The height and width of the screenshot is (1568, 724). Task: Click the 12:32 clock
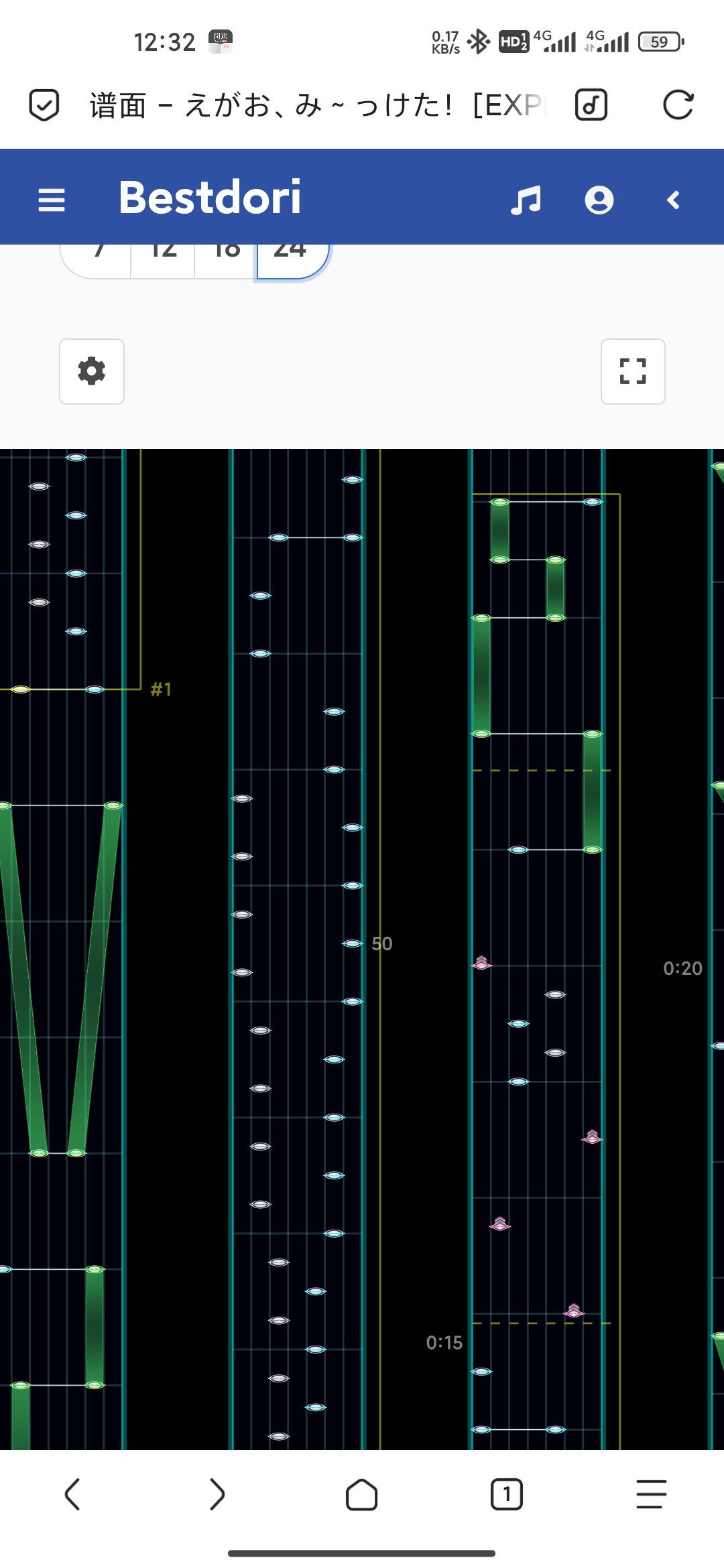pos(165,42)
